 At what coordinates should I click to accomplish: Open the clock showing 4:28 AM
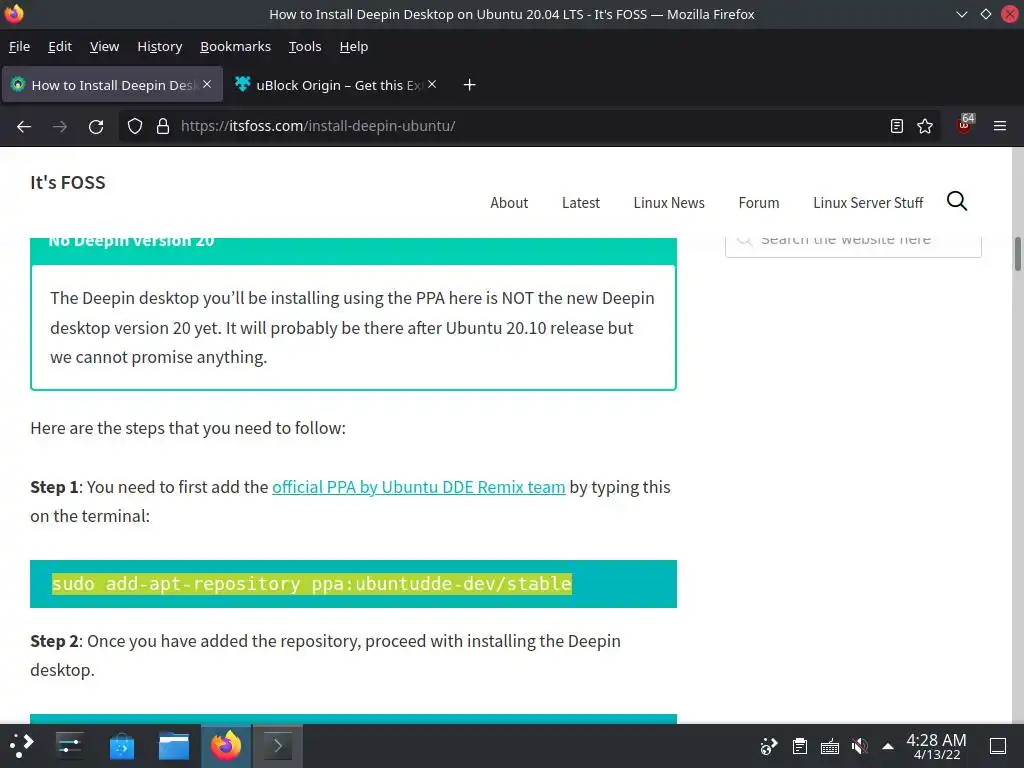point(936,746)
